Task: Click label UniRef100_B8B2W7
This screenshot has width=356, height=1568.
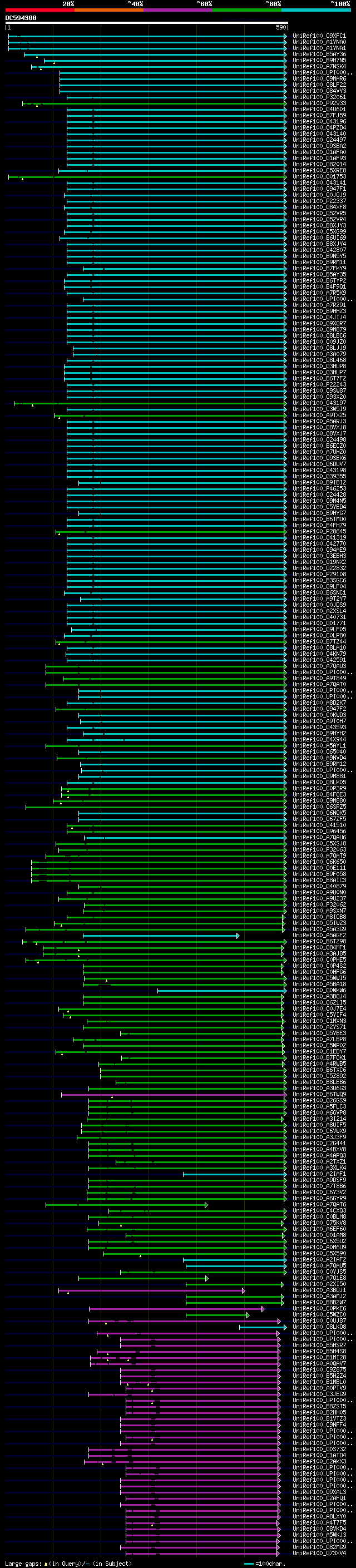Action: (x=319, y=1302)
